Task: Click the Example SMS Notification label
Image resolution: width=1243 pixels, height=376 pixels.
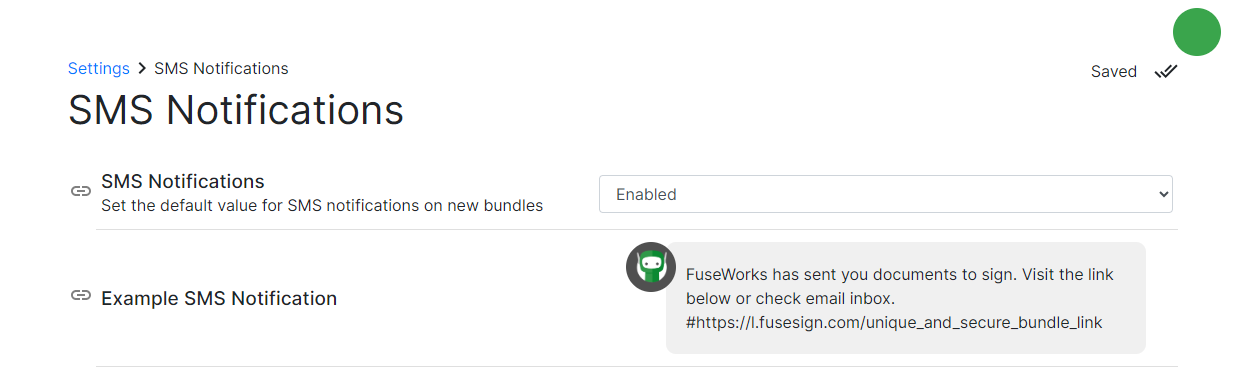Action: (219, 298)
